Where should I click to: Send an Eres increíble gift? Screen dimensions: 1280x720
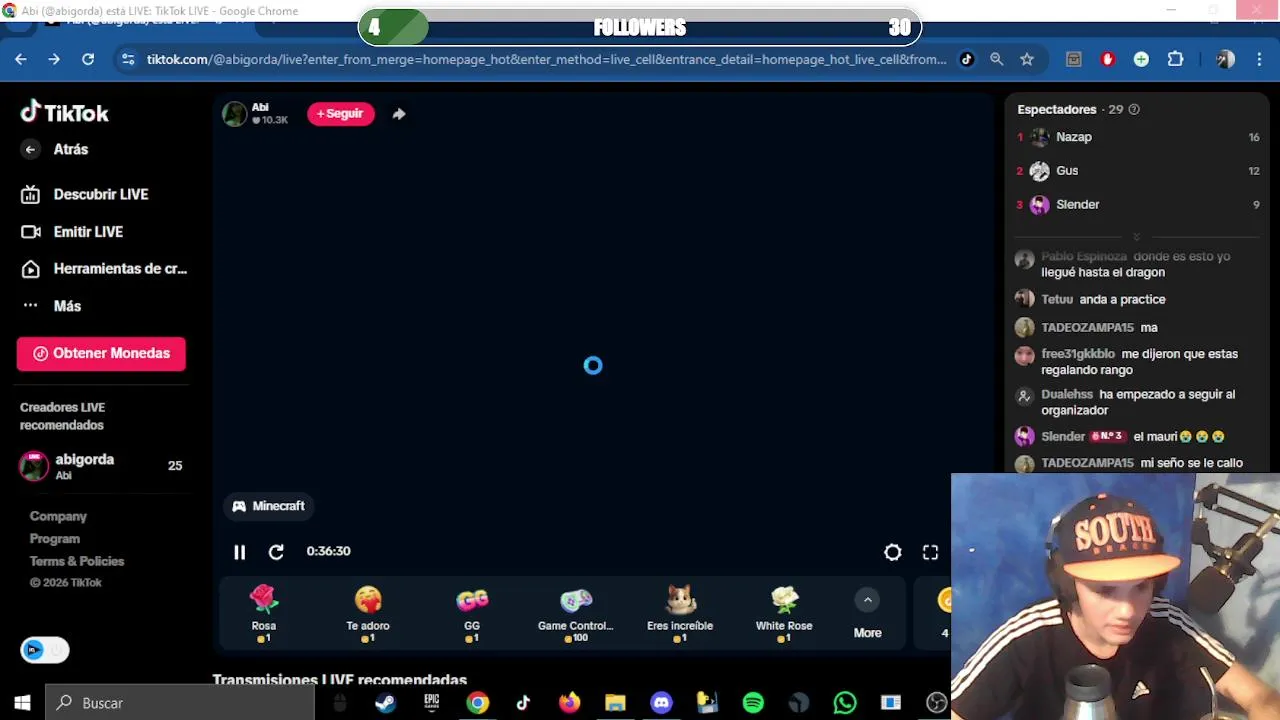point(680,613)
